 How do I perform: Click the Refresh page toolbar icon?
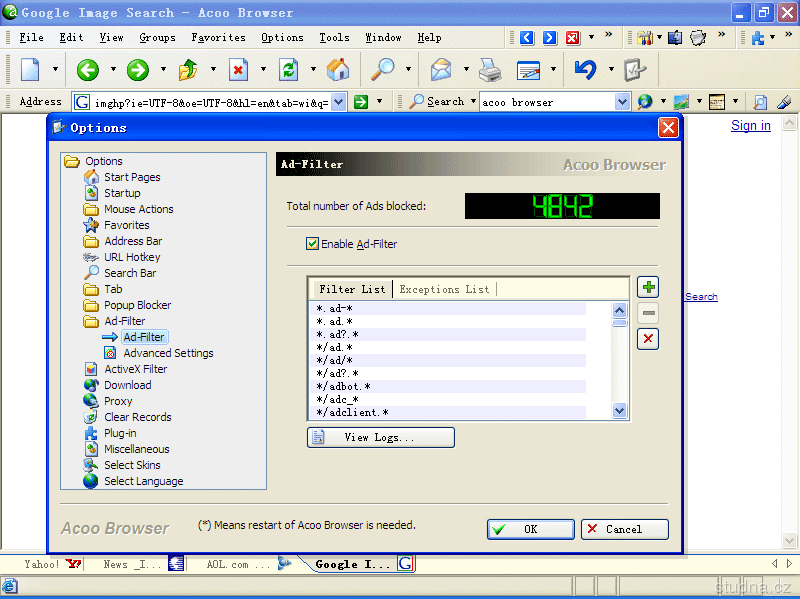click(289, 70)
